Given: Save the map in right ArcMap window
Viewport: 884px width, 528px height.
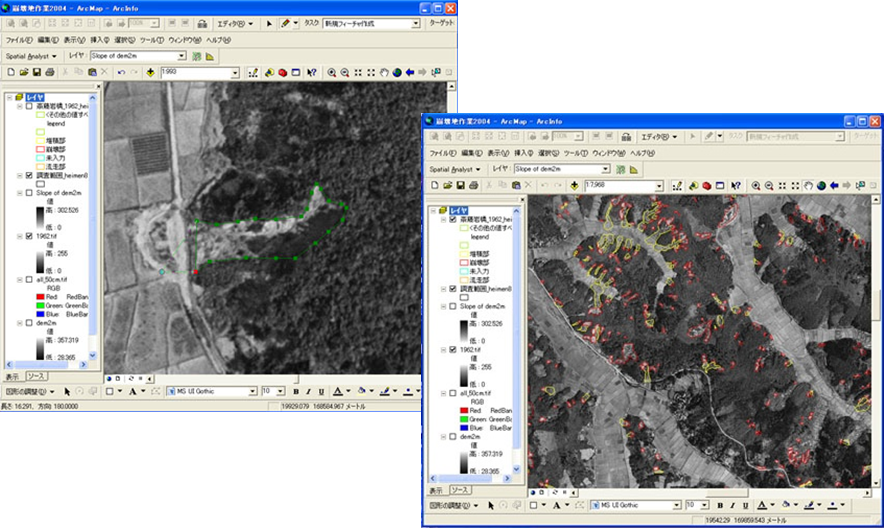Looking at the screenshot, I should click(x=461, y=185).
